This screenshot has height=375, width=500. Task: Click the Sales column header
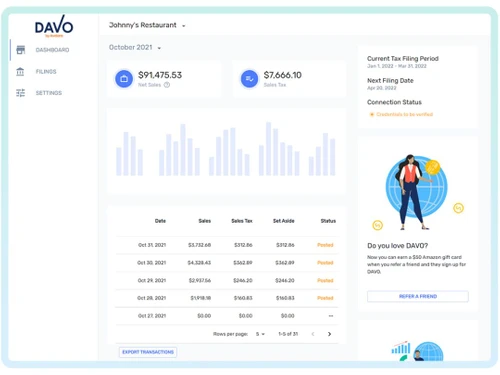click(205, 221)
